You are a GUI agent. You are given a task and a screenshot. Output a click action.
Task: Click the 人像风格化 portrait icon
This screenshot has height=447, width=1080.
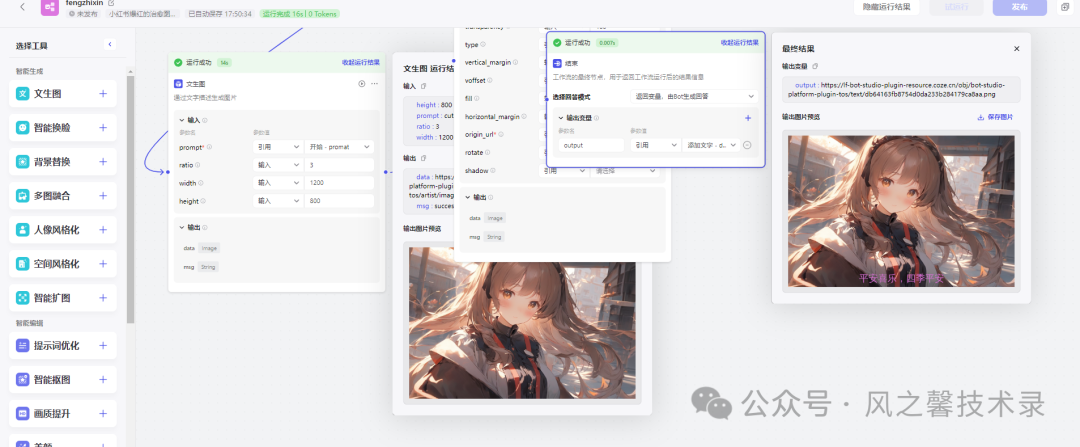(23, 230)
